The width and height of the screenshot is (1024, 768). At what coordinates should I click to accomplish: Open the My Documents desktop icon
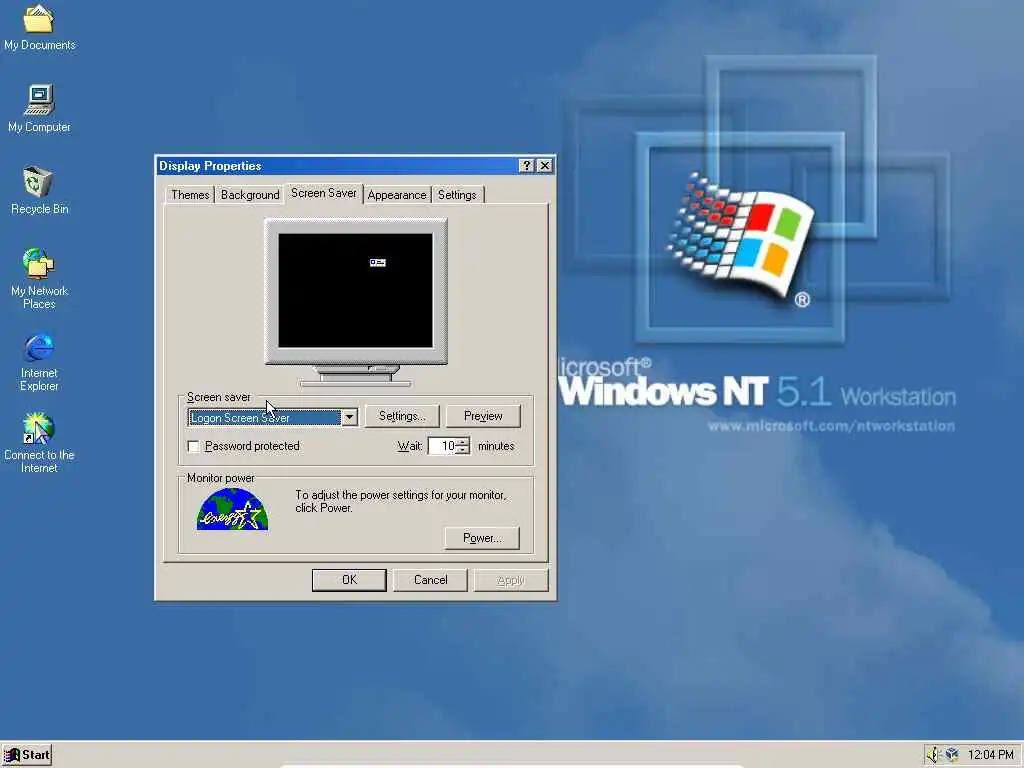[x=39, y=27]
